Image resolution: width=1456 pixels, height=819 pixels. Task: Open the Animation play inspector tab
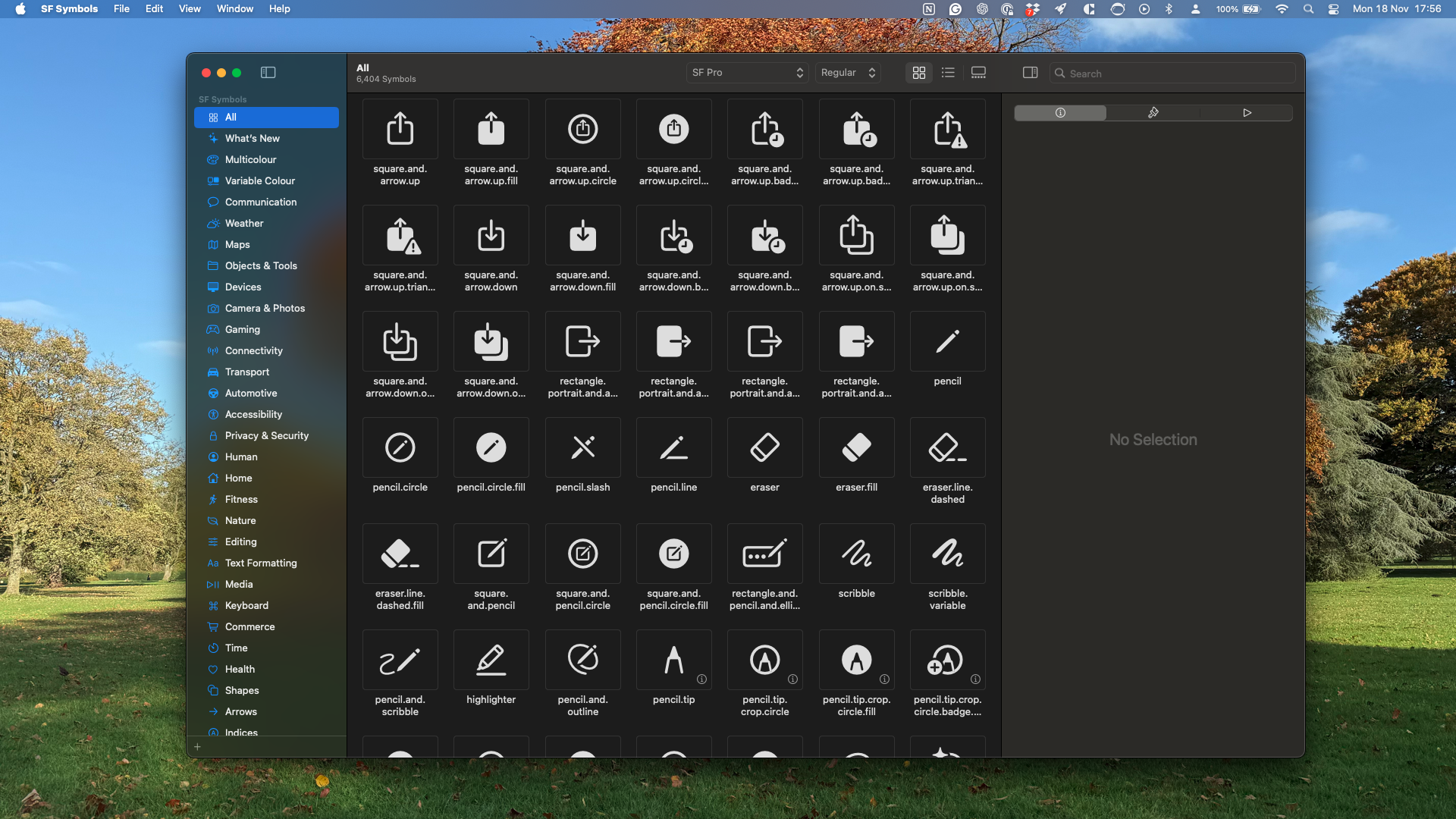point(1247,113)
